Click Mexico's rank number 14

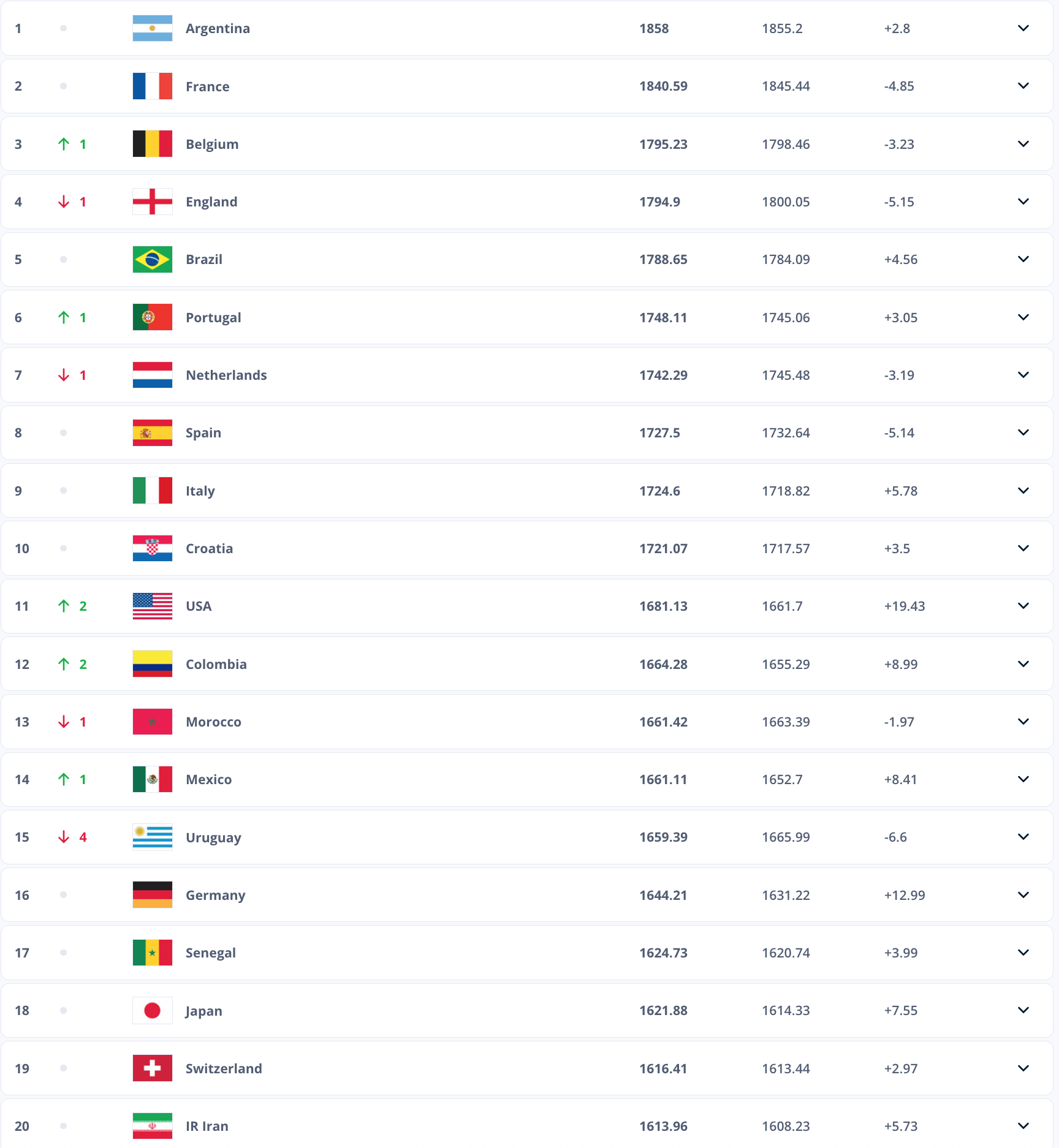point(22,779)
